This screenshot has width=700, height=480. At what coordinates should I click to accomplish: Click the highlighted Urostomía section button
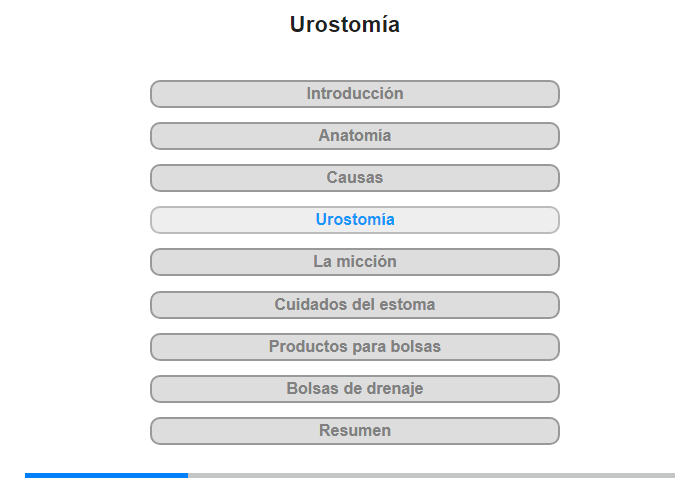click(354, 220)
